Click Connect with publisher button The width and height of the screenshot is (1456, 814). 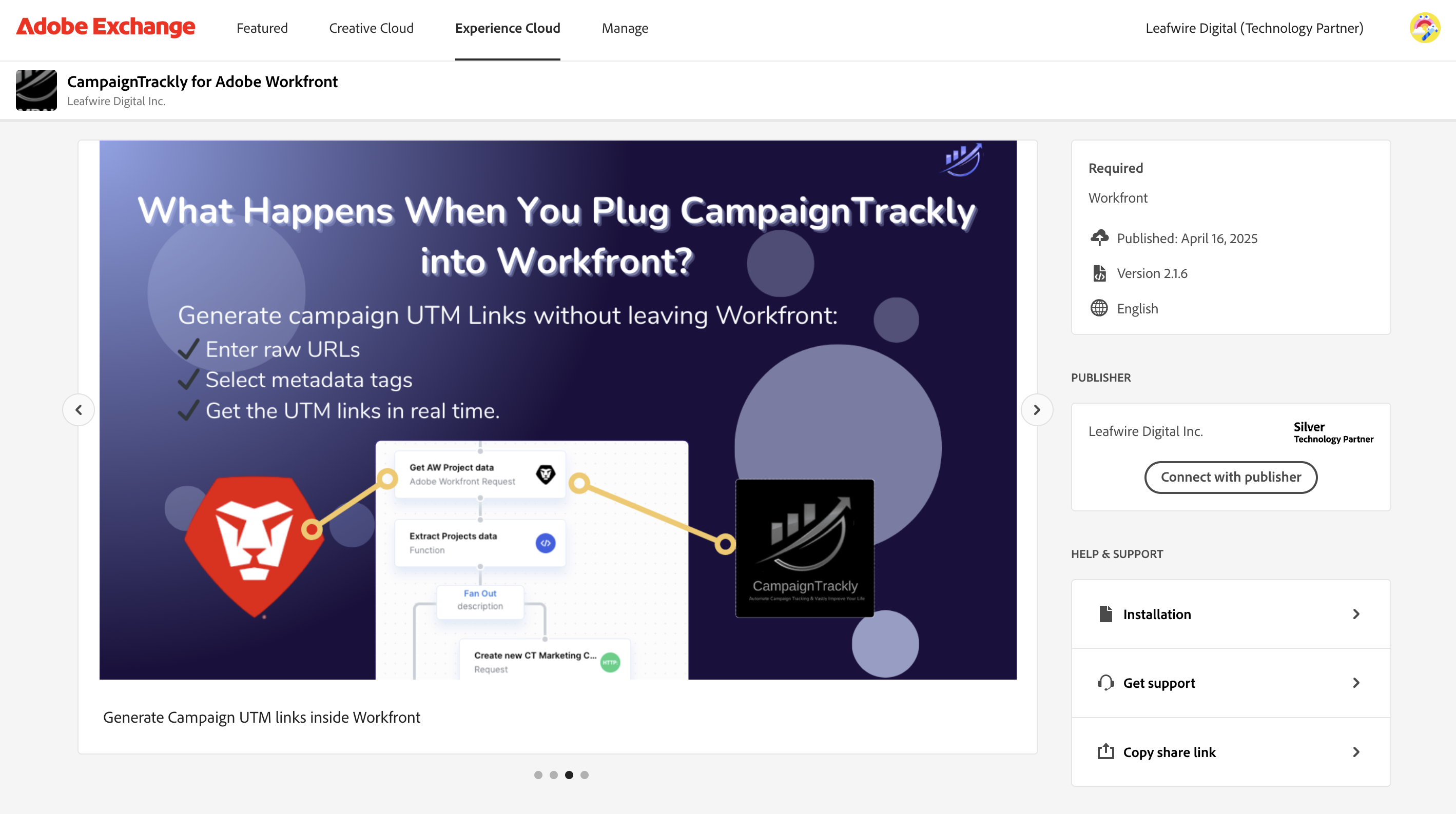[1231, 477]
